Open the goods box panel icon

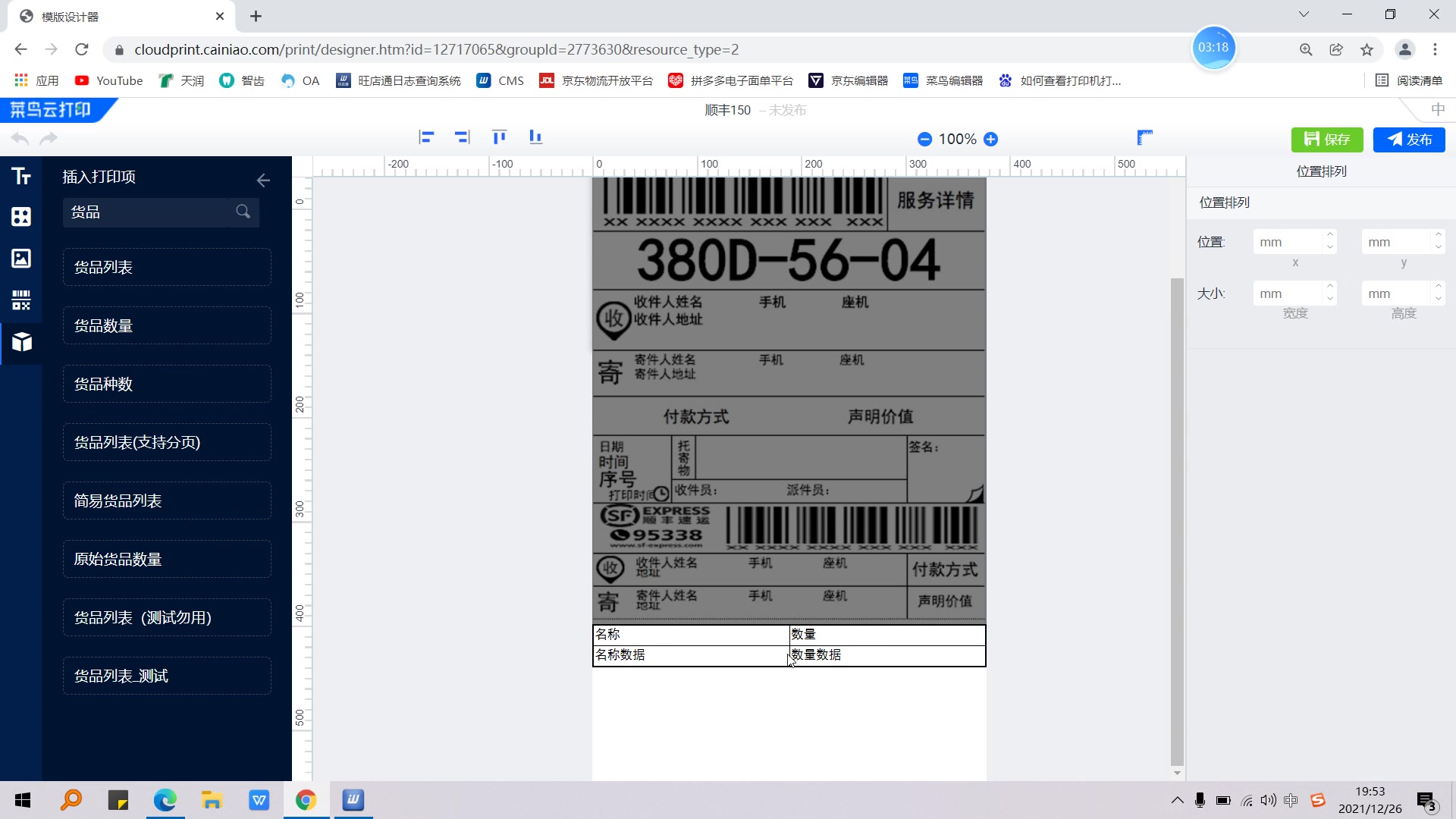[21, 342]
